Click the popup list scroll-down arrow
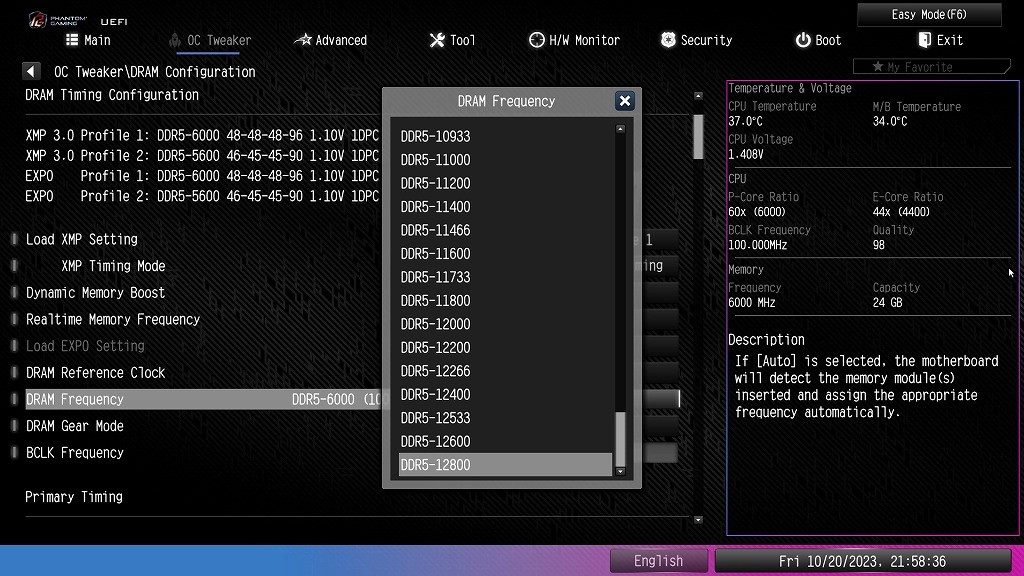The image size is (1024, 576). click(x=620, y=471)
